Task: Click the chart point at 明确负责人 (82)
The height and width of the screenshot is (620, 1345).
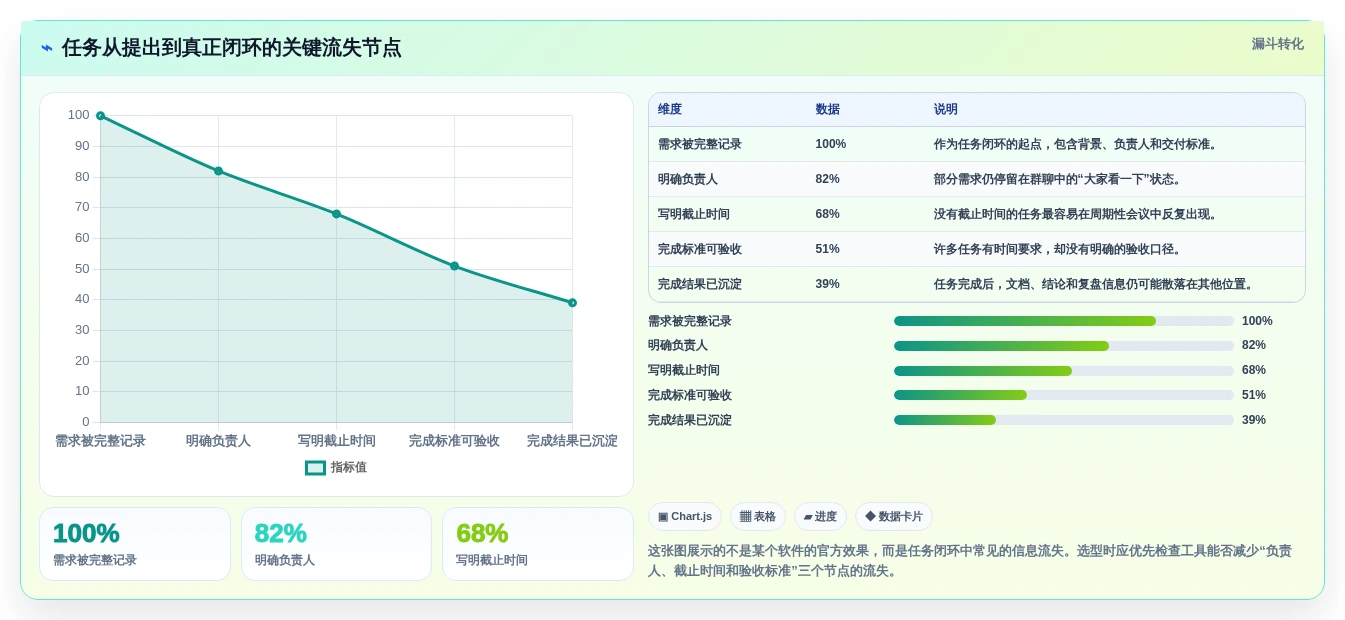Action: click(218, 171)
